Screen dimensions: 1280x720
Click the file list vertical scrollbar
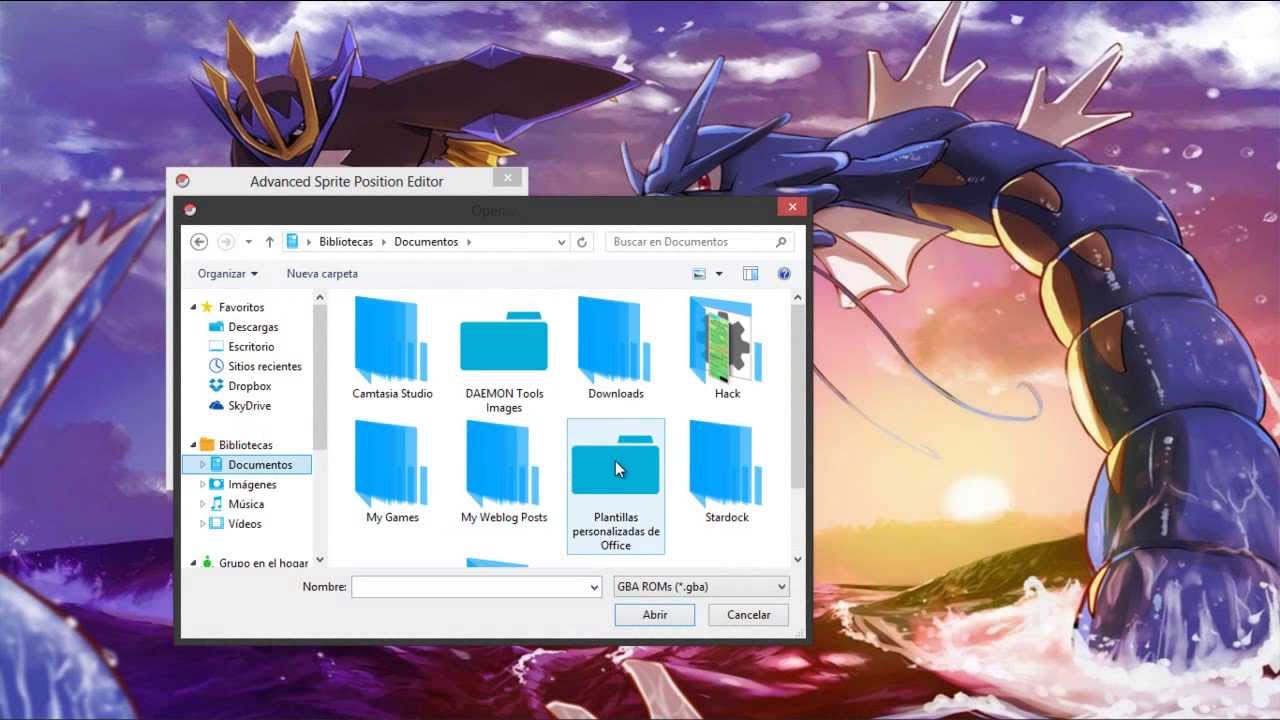pyautogui.click(x=798, y=395)
